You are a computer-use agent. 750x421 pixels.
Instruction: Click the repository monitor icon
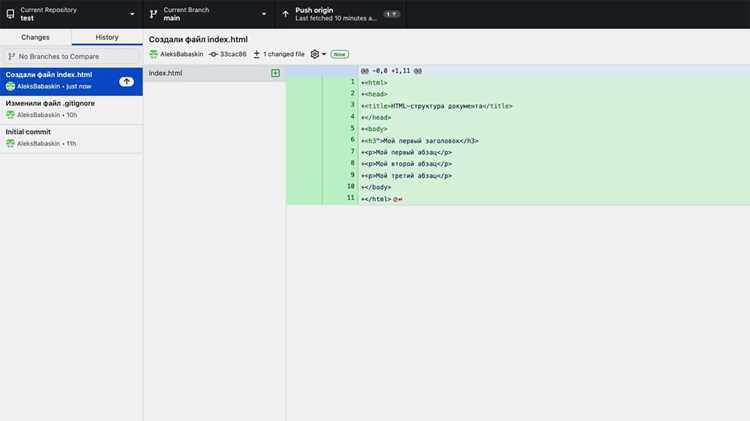[11, 14]
